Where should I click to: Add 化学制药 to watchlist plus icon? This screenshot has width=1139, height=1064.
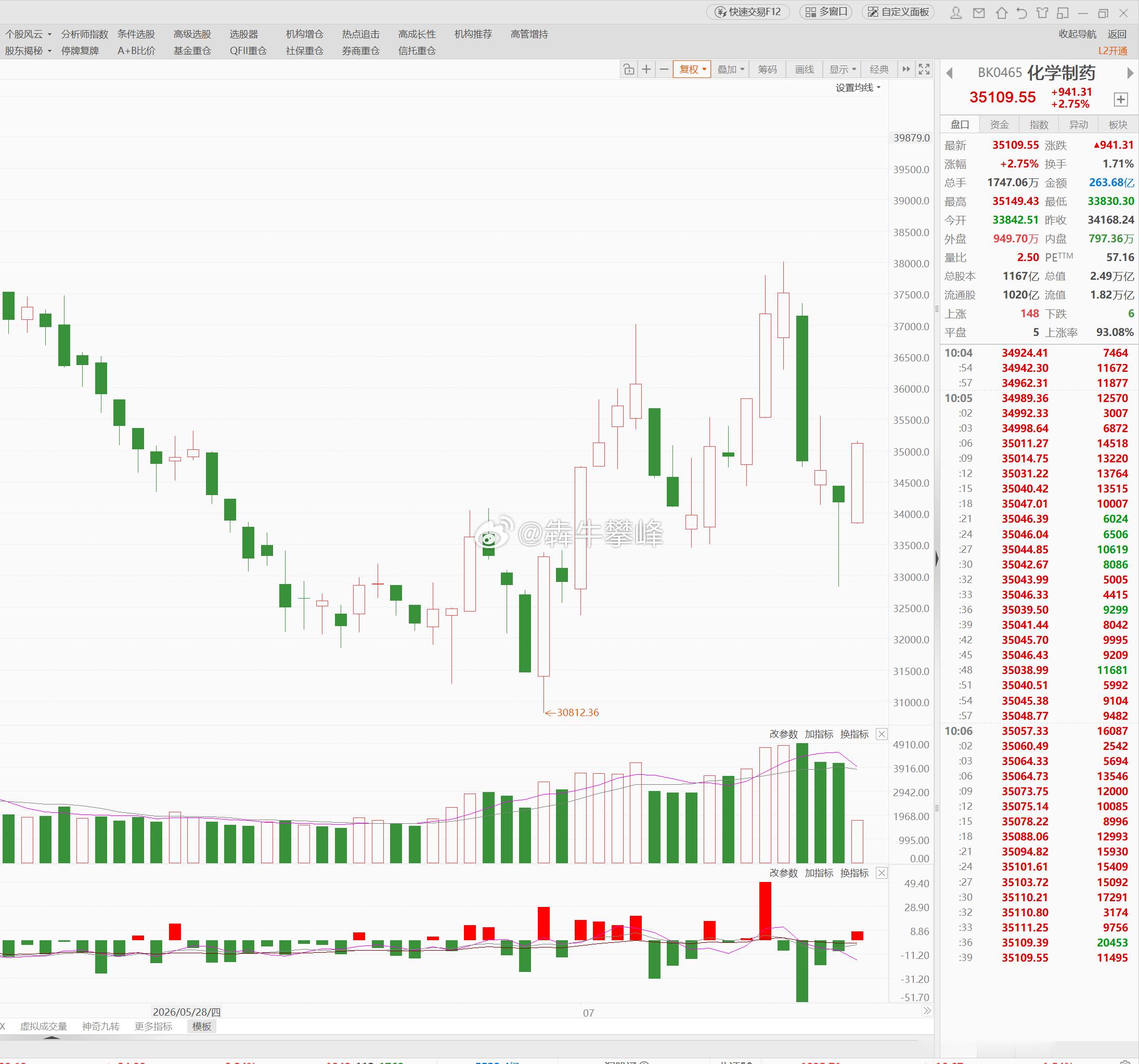[x=1121, y=99]
